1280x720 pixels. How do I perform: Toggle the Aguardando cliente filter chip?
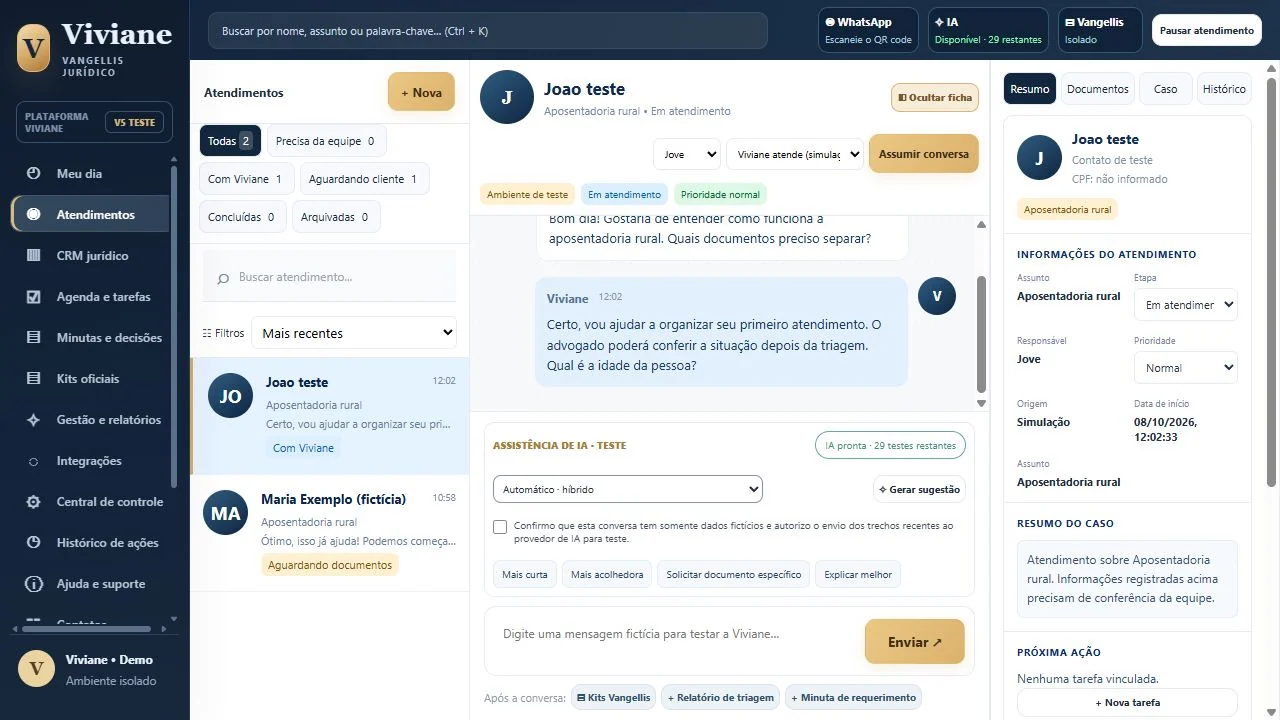tap(364, 179)
